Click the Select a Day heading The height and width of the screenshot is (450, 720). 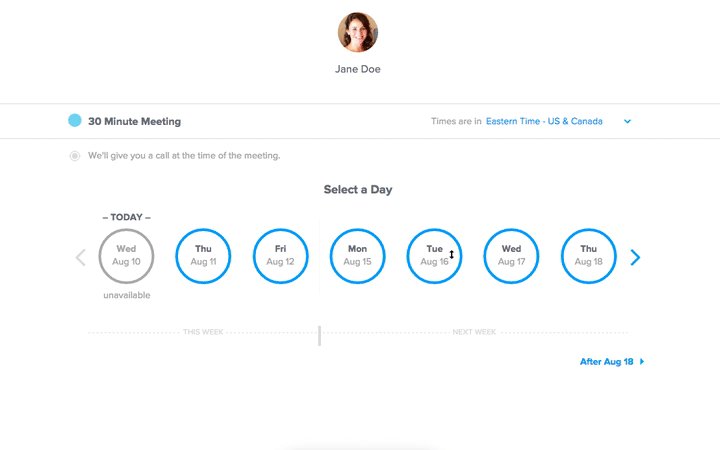pyautogui.click(x=358, y=190)
